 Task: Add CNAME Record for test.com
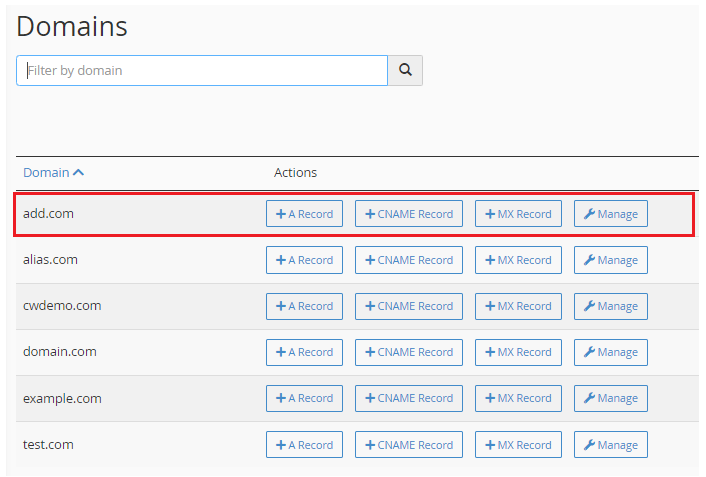409,444
